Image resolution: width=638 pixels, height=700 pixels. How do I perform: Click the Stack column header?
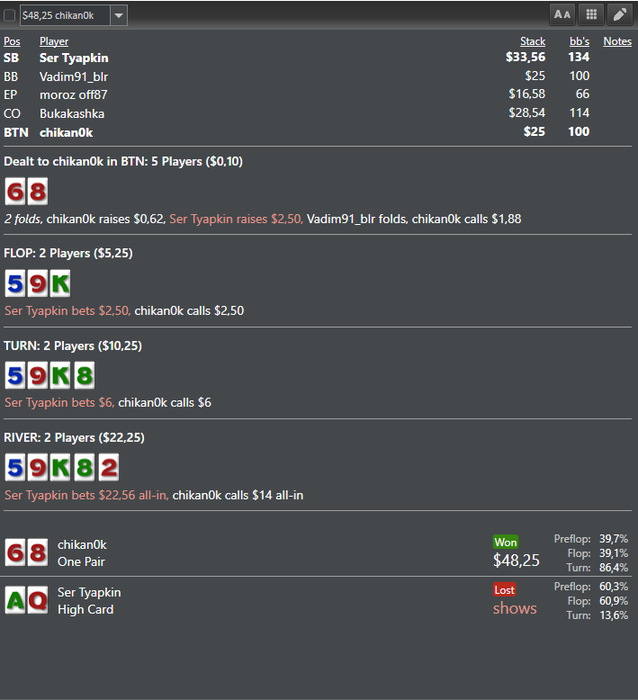pos(533,42)
